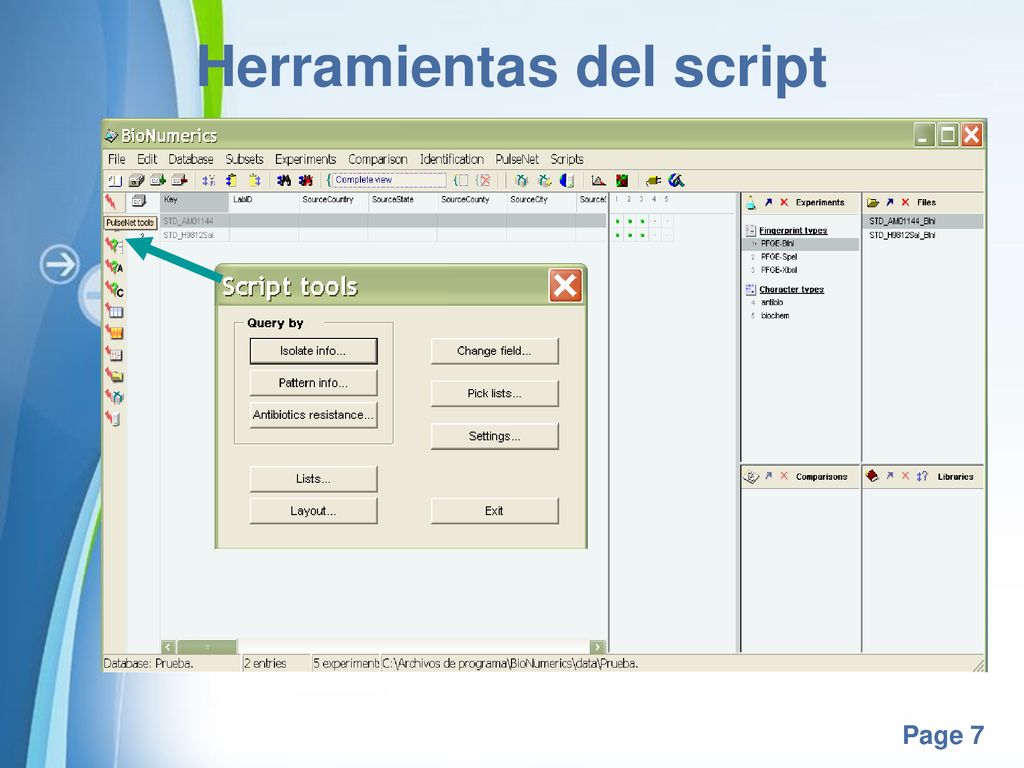Click the red X in Files panel
1024x768 pixels.
(x=905, y=202)
